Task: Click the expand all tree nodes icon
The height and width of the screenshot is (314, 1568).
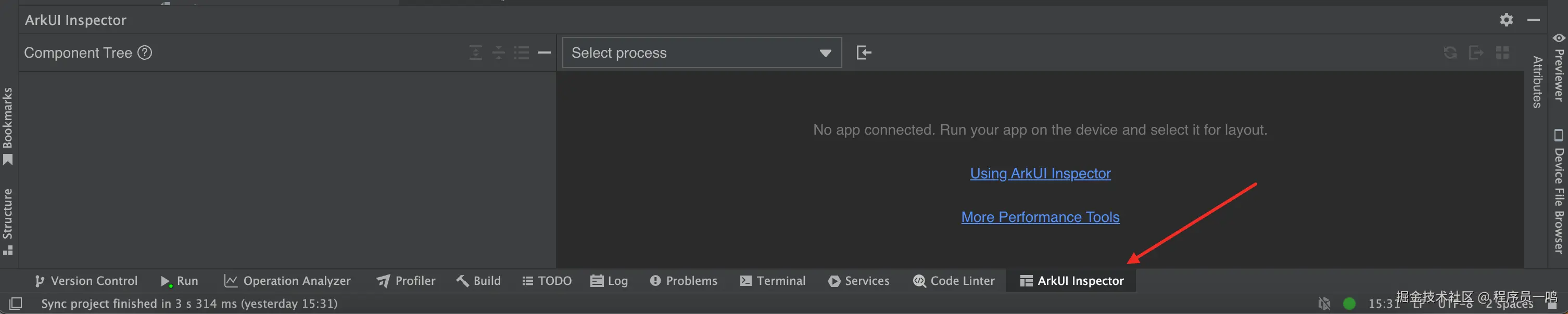Action: 475,53
